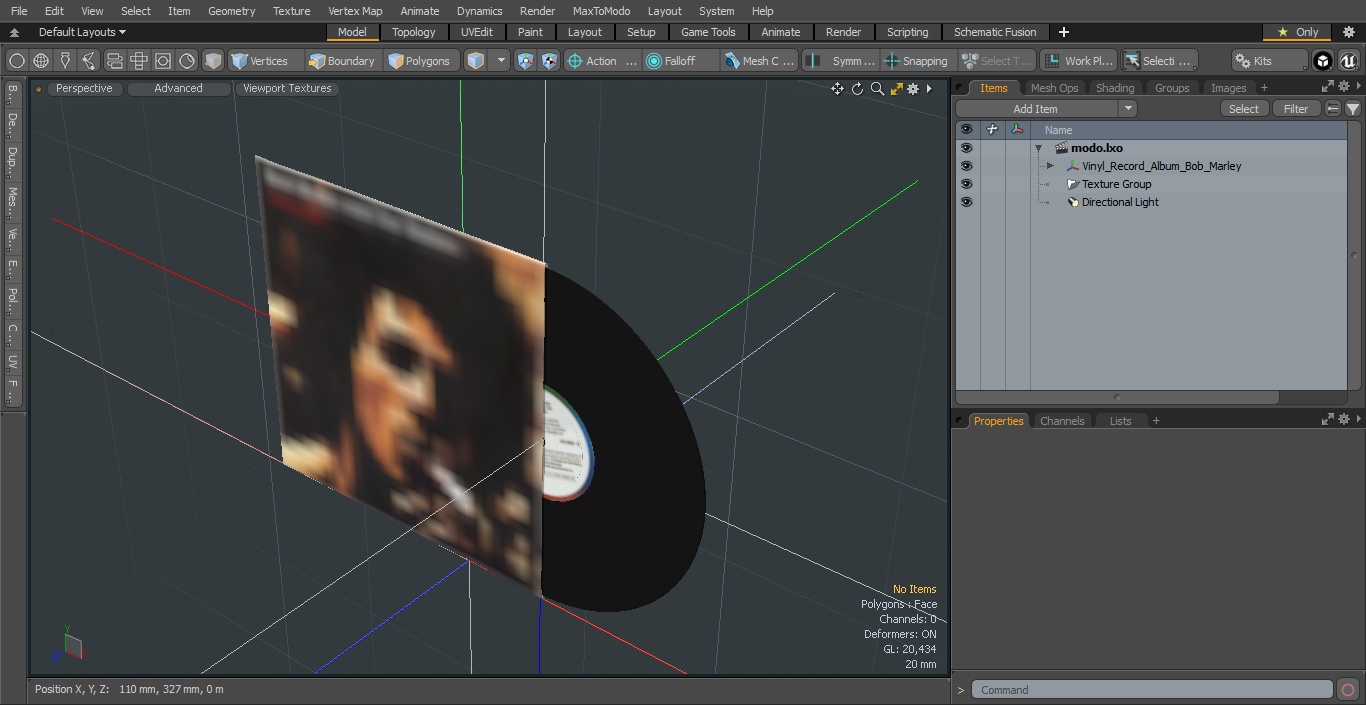Click the checkered cube-on-shield icon
Screen dimensions: 1366x705
pyautogui.click(x=550, y=61)
